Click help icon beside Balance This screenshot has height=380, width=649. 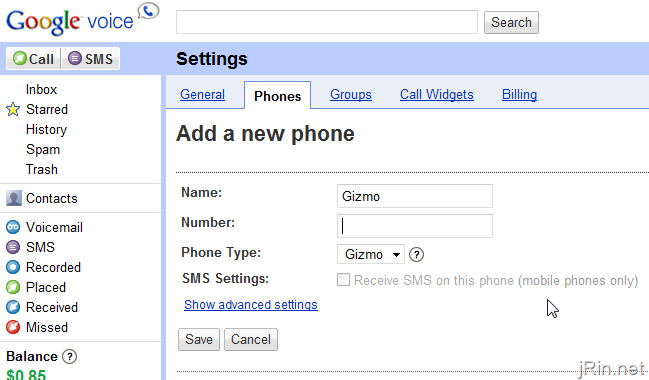70,356
